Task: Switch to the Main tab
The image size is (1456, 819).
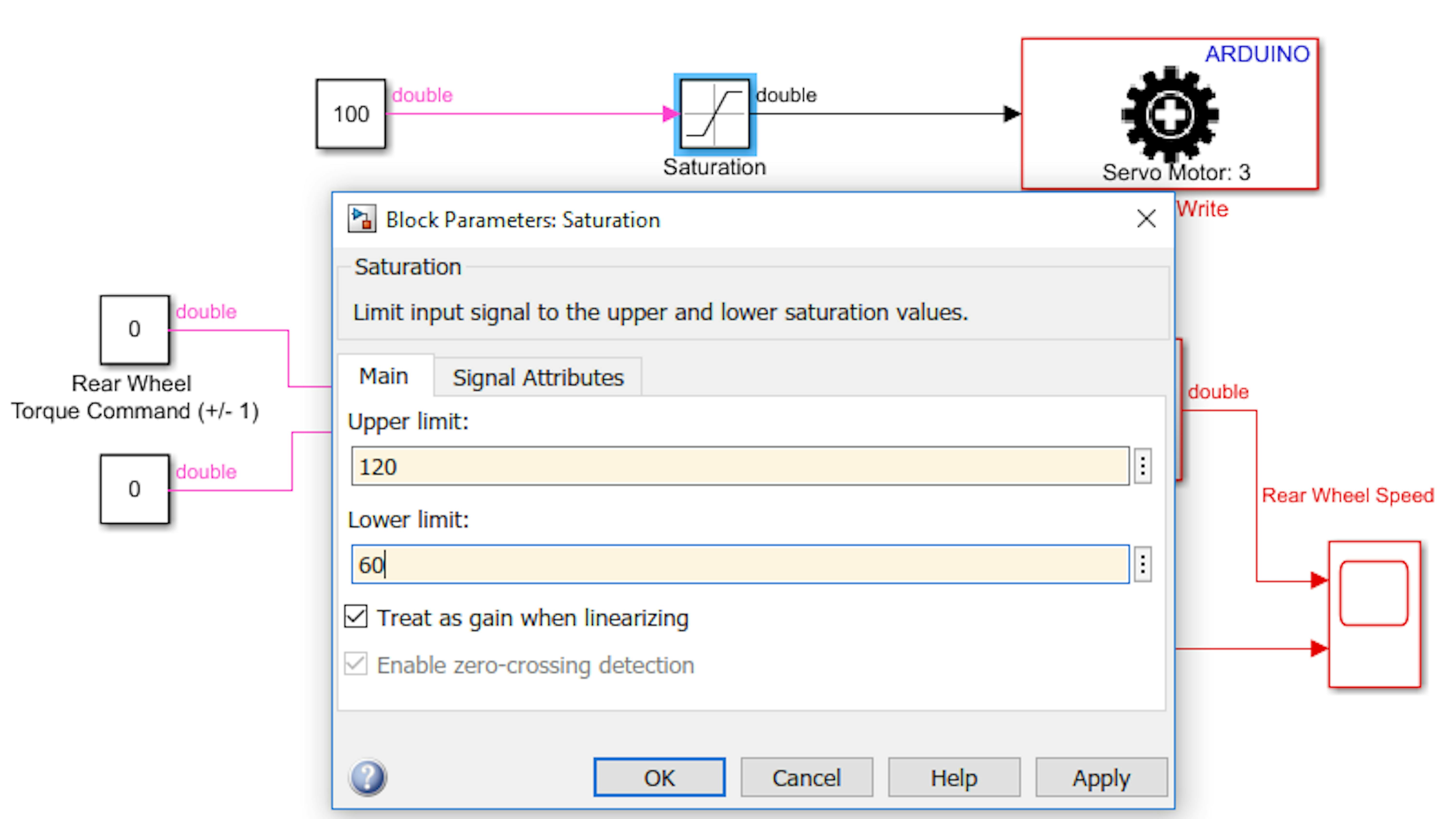Action: (384, 376)
